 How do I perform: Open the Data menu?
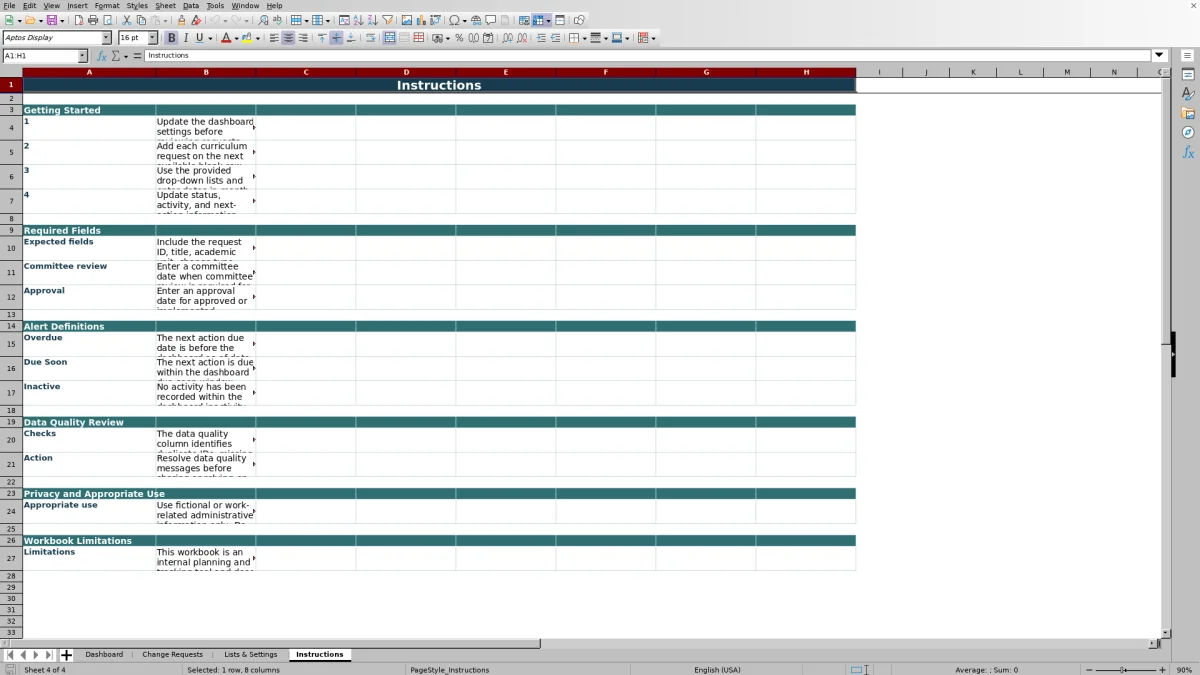191,6
